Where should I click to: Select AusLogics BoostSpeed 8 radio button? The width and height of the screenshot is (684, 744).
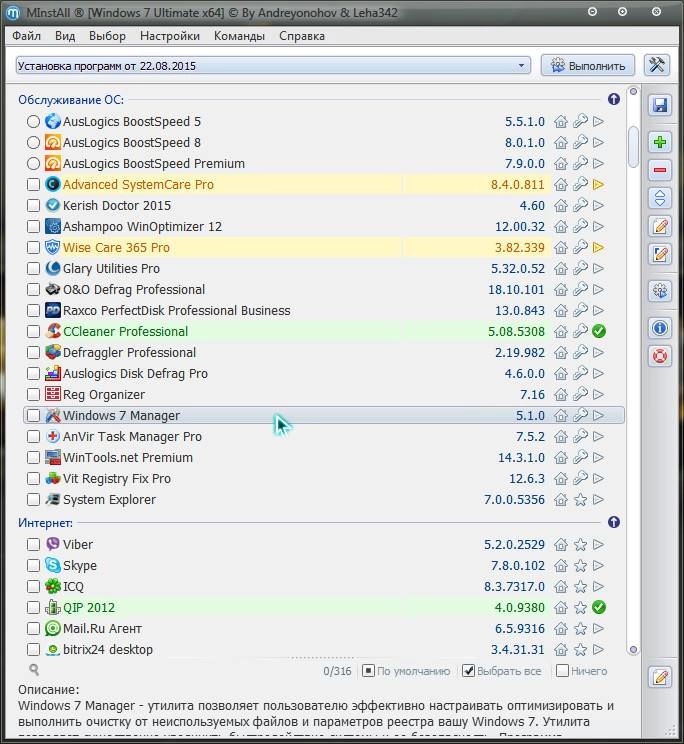pyautogui.click(x=33, y=142)
